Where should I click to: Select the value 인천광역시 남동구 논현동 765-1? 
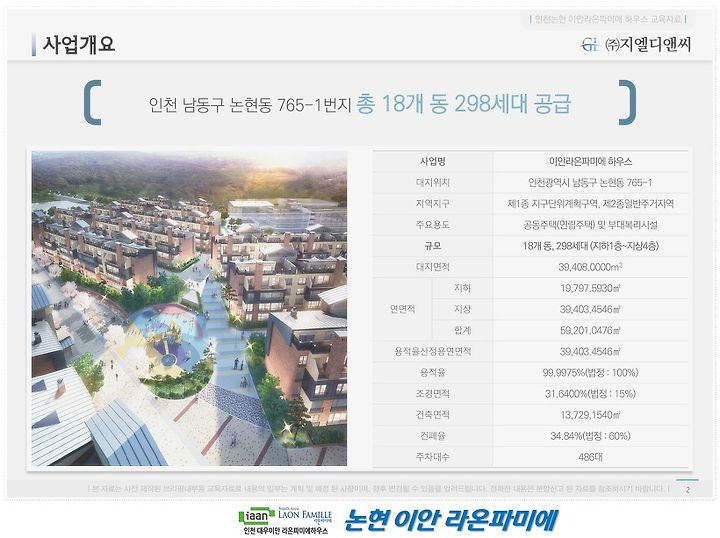590,183
